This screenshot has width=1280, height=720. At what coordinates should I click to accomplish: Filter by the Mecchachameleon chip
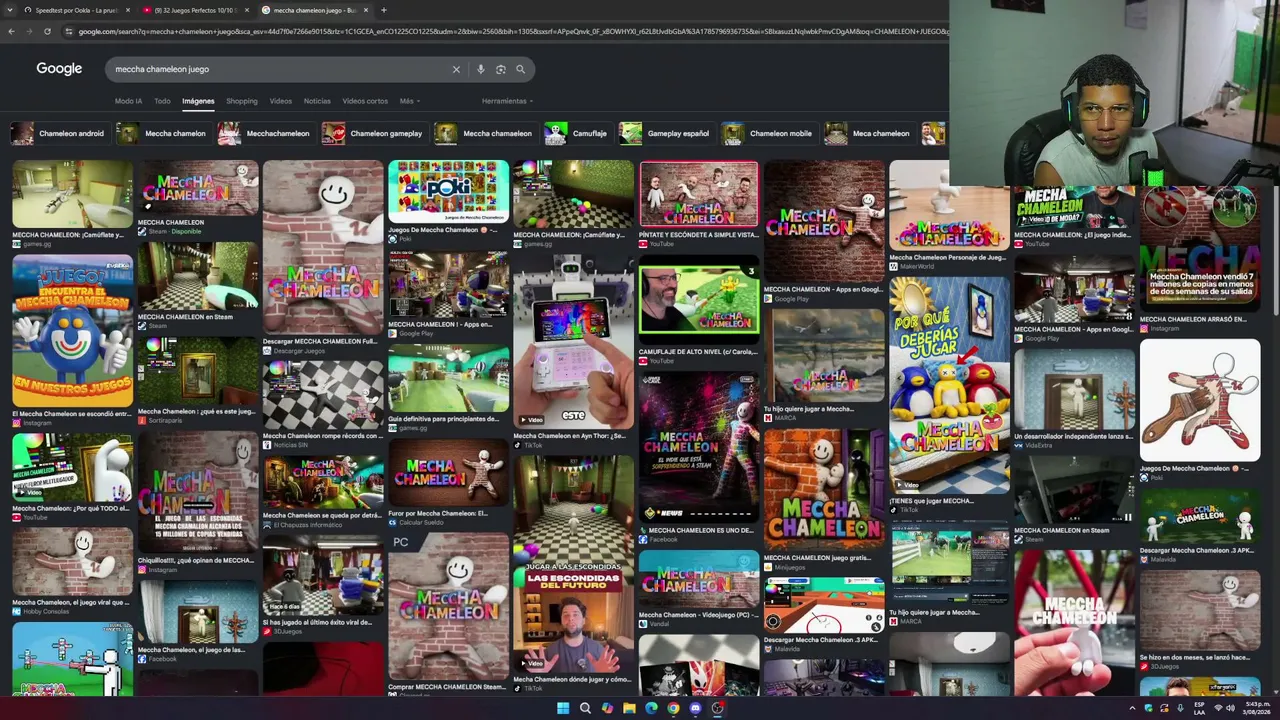pyautogui.click(x=266, y=133)
